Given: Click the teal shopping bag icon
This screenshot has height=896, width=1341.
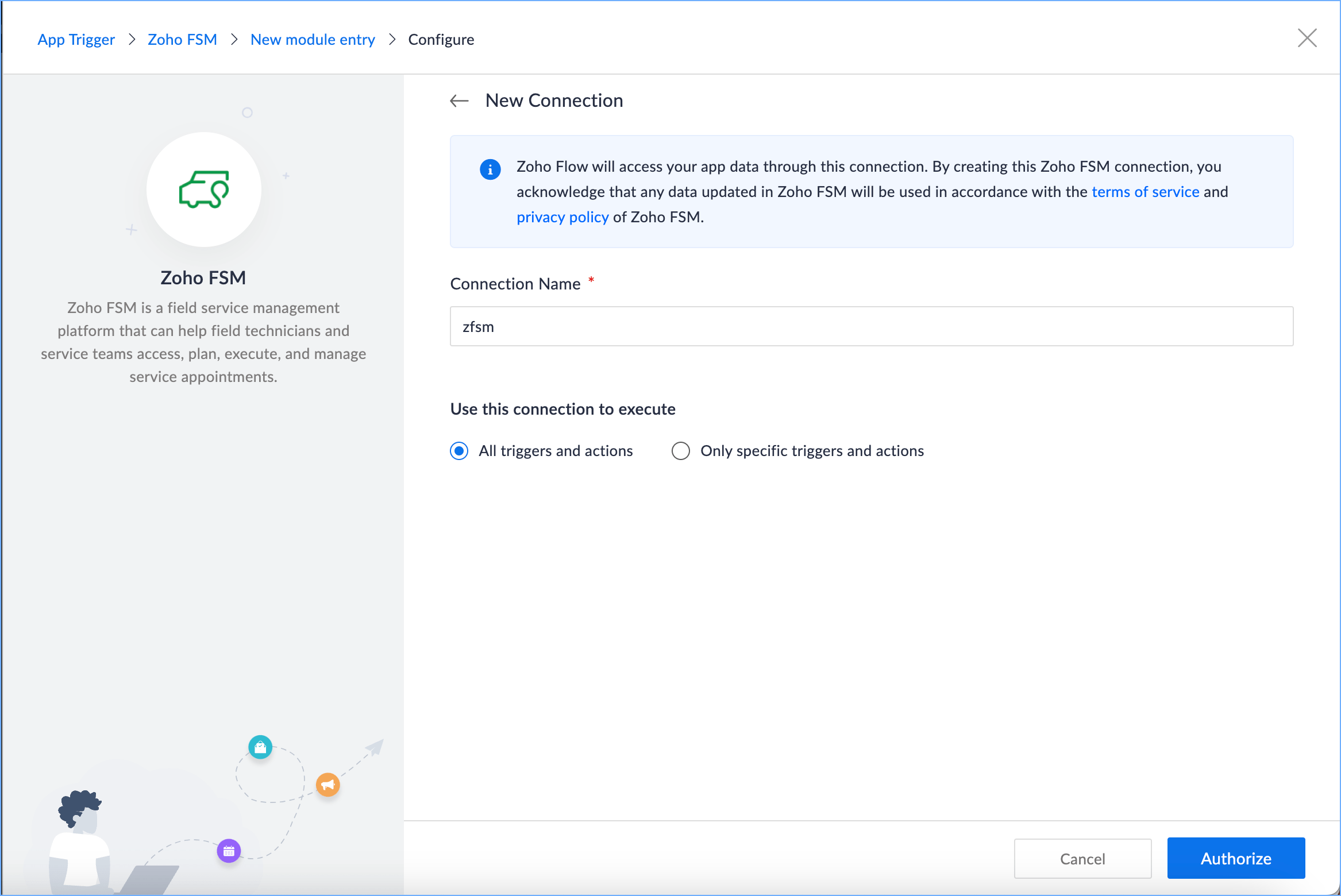Looking at the screenshot, I should pyautogui.click(x=260, y=747).
